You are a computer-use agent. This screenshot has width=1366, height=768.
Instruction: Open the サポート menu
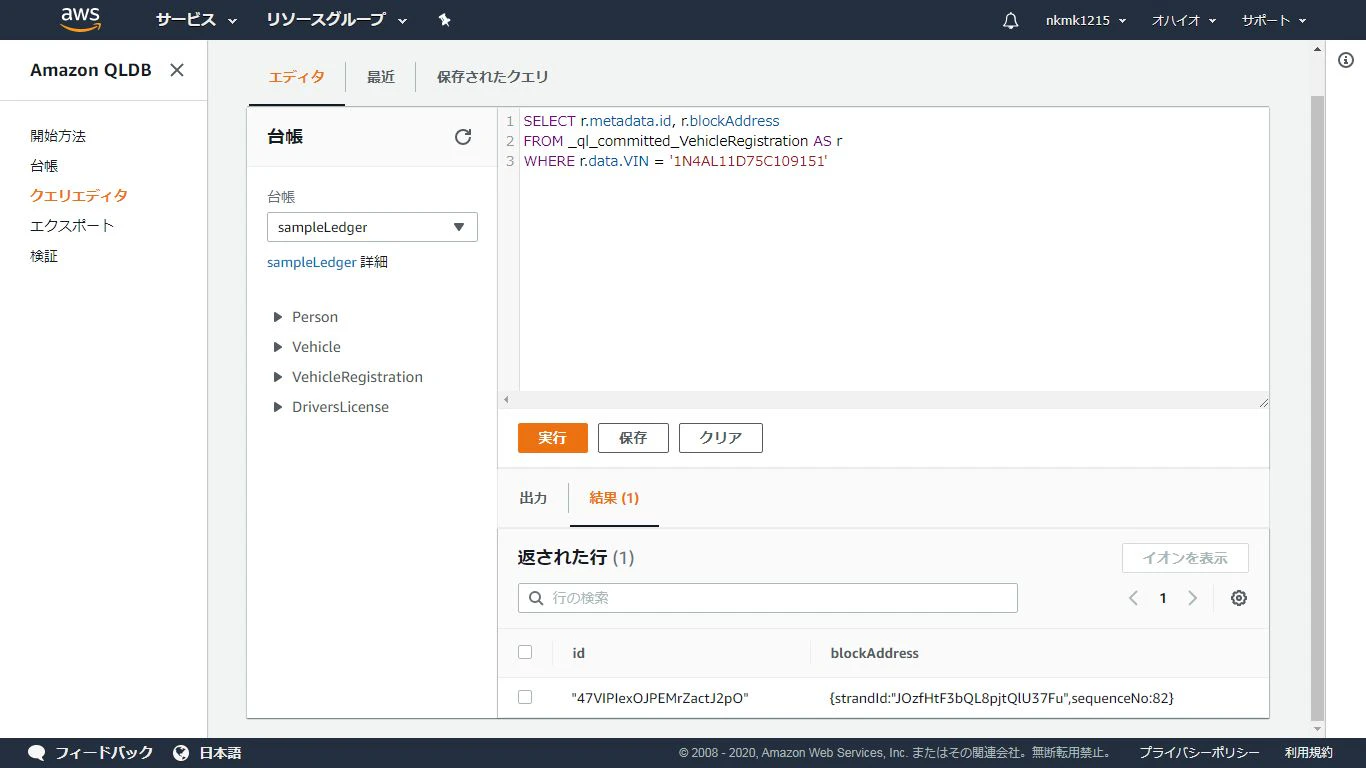(x=1274, y=20)
